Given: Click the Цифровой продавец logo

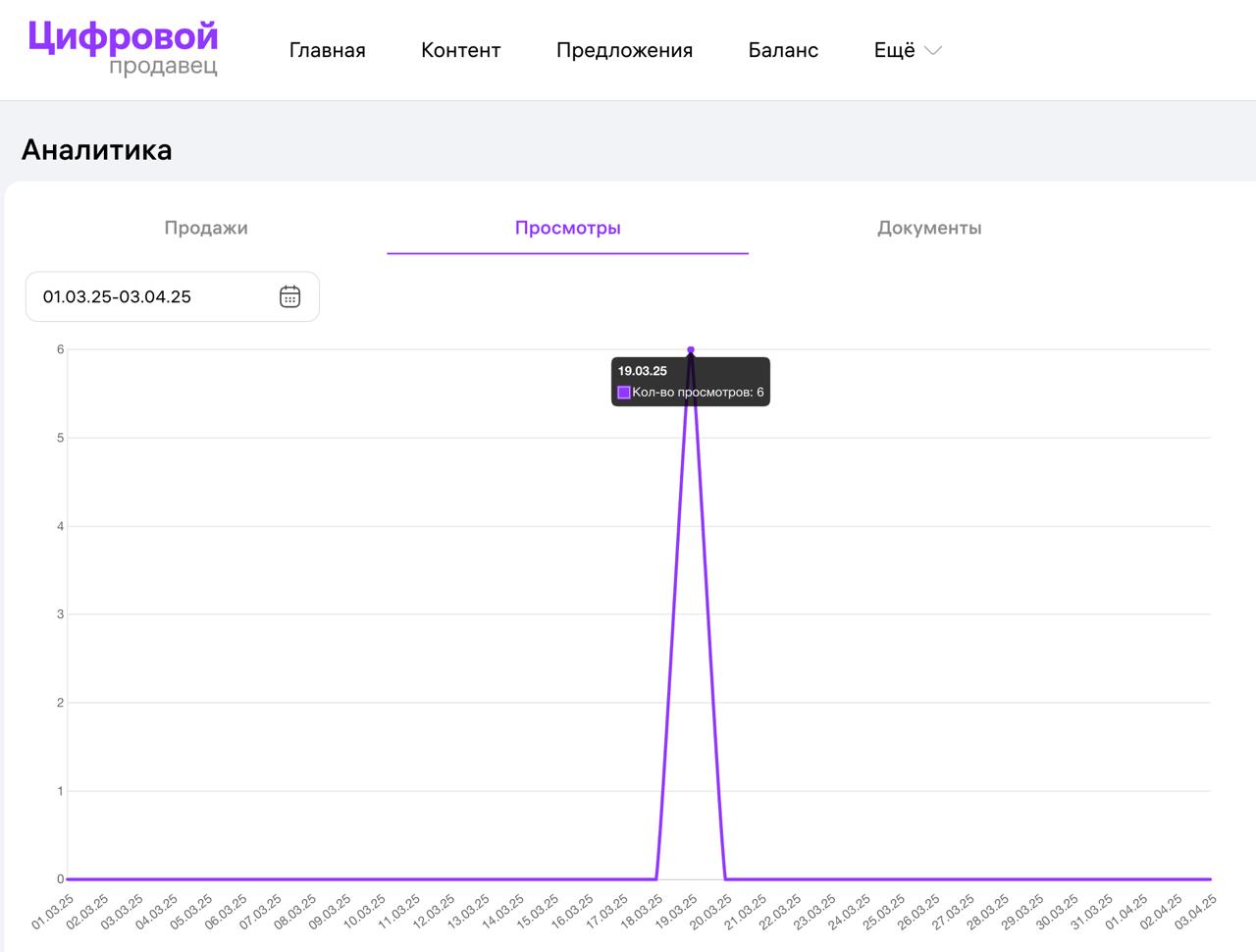Looking at the screenshot, I should [x=123, y=48].
